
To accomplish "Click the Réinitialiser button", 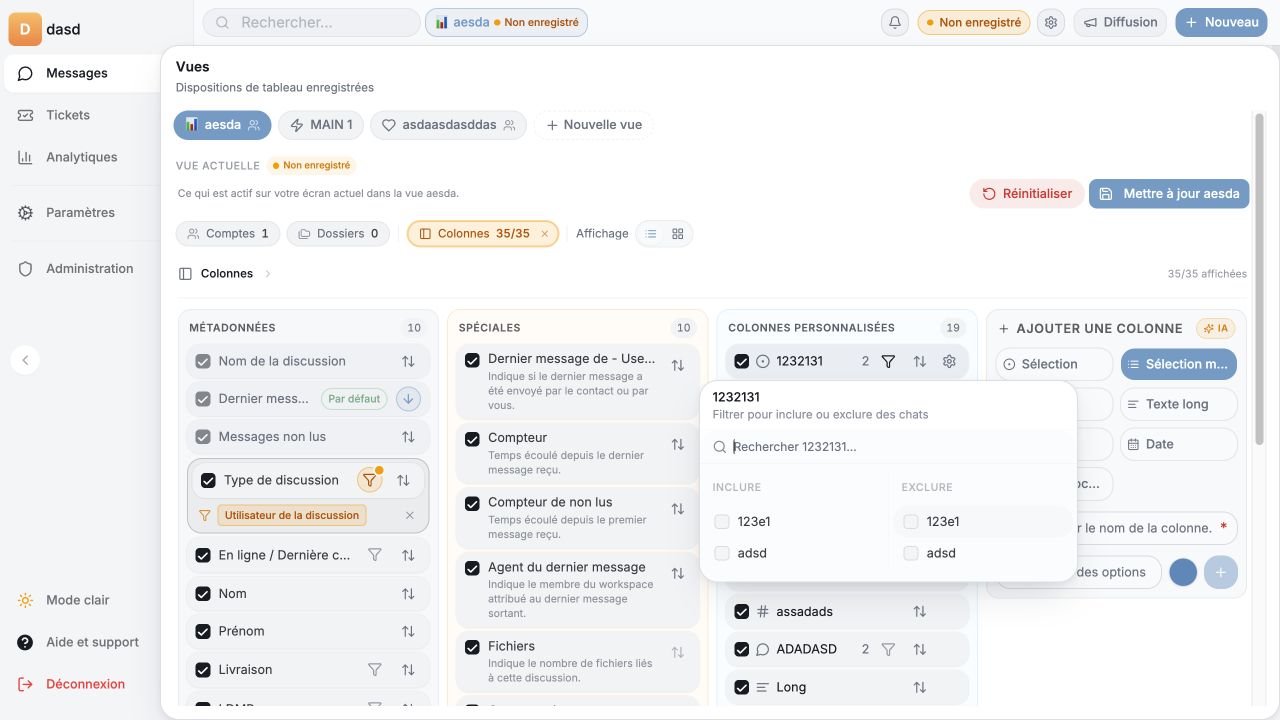I will click(1027, 194).
